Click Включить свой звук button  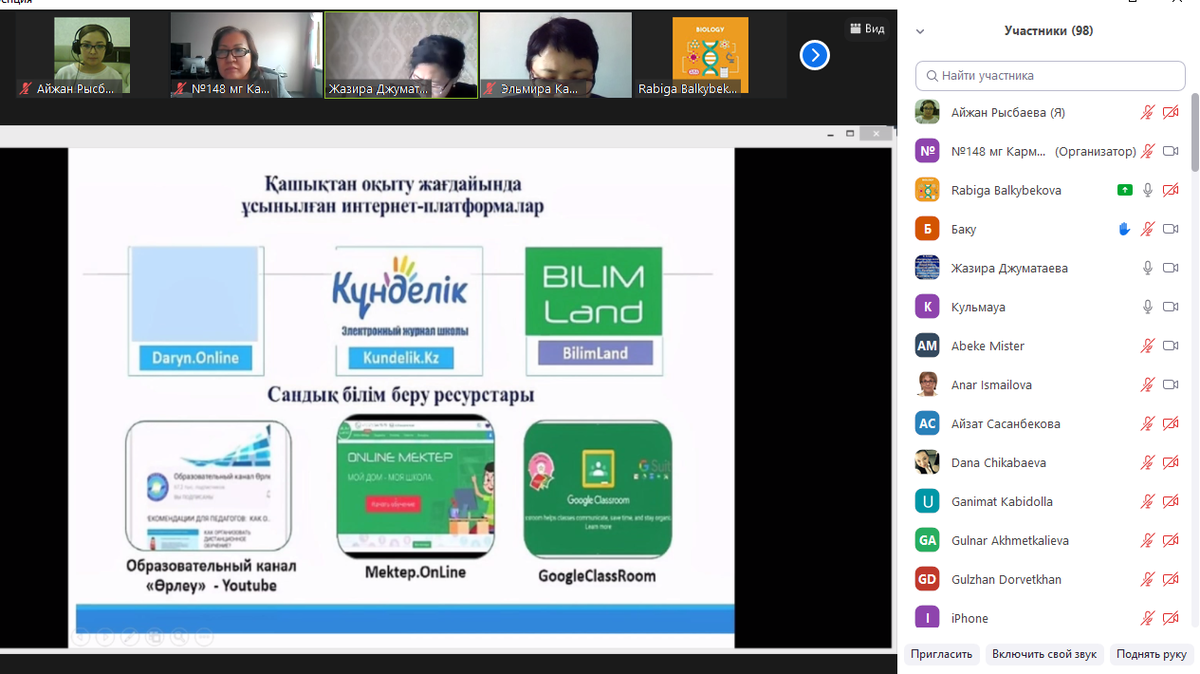[1044, 654]
